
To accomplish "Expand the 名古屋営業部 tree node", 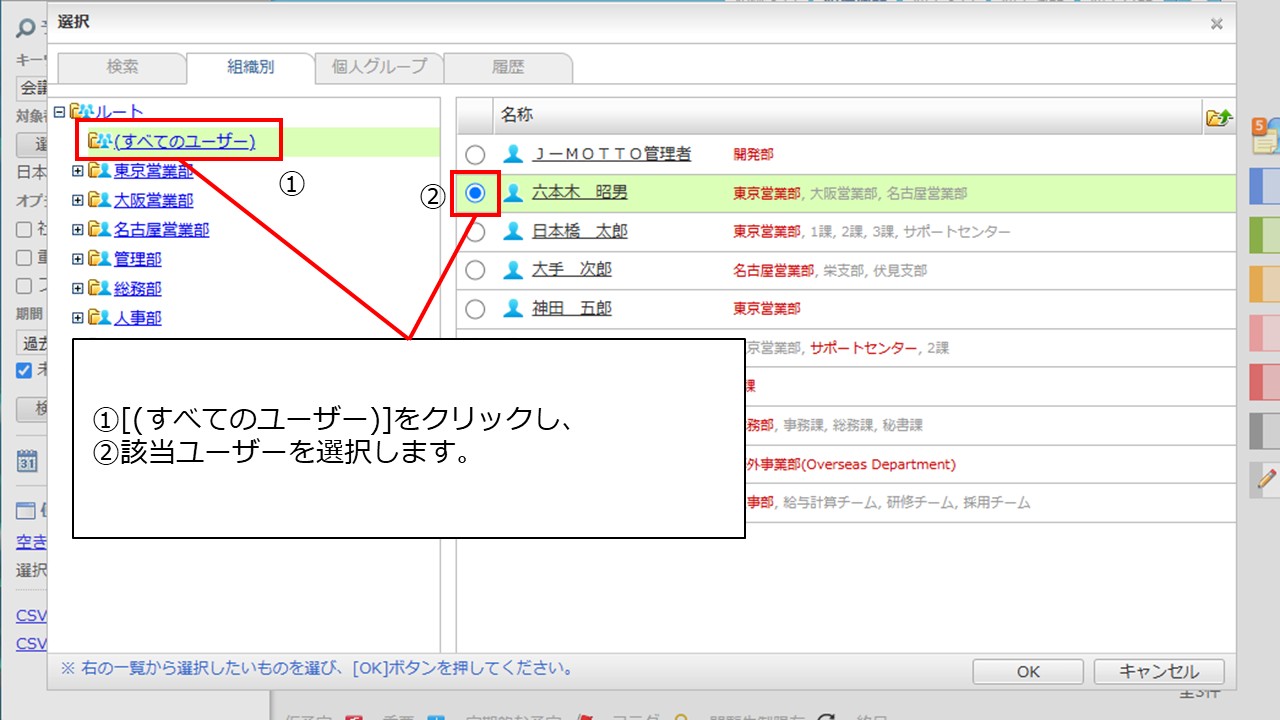I will tap(78, 230).
